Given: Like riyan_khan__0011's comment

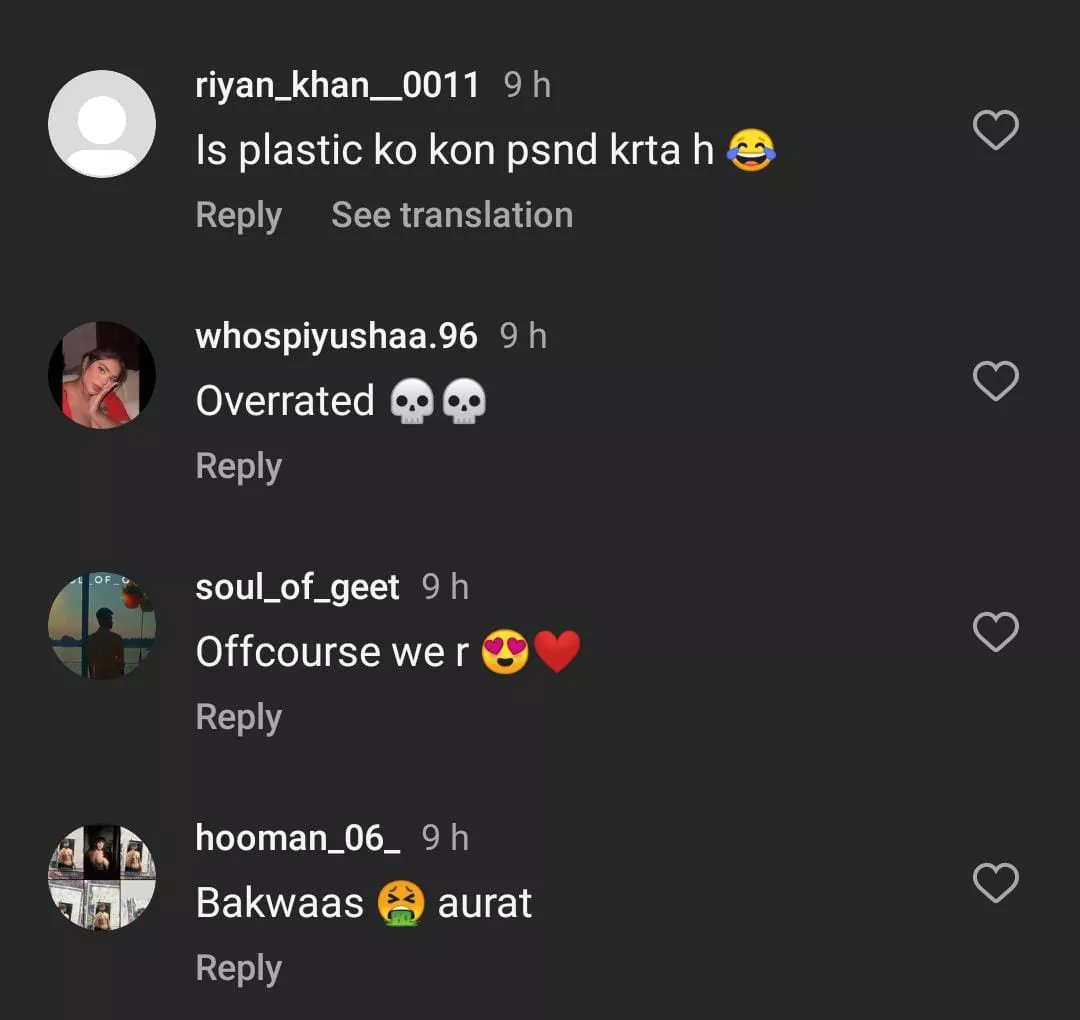Looking at the screenshot, I should point(995,131).
